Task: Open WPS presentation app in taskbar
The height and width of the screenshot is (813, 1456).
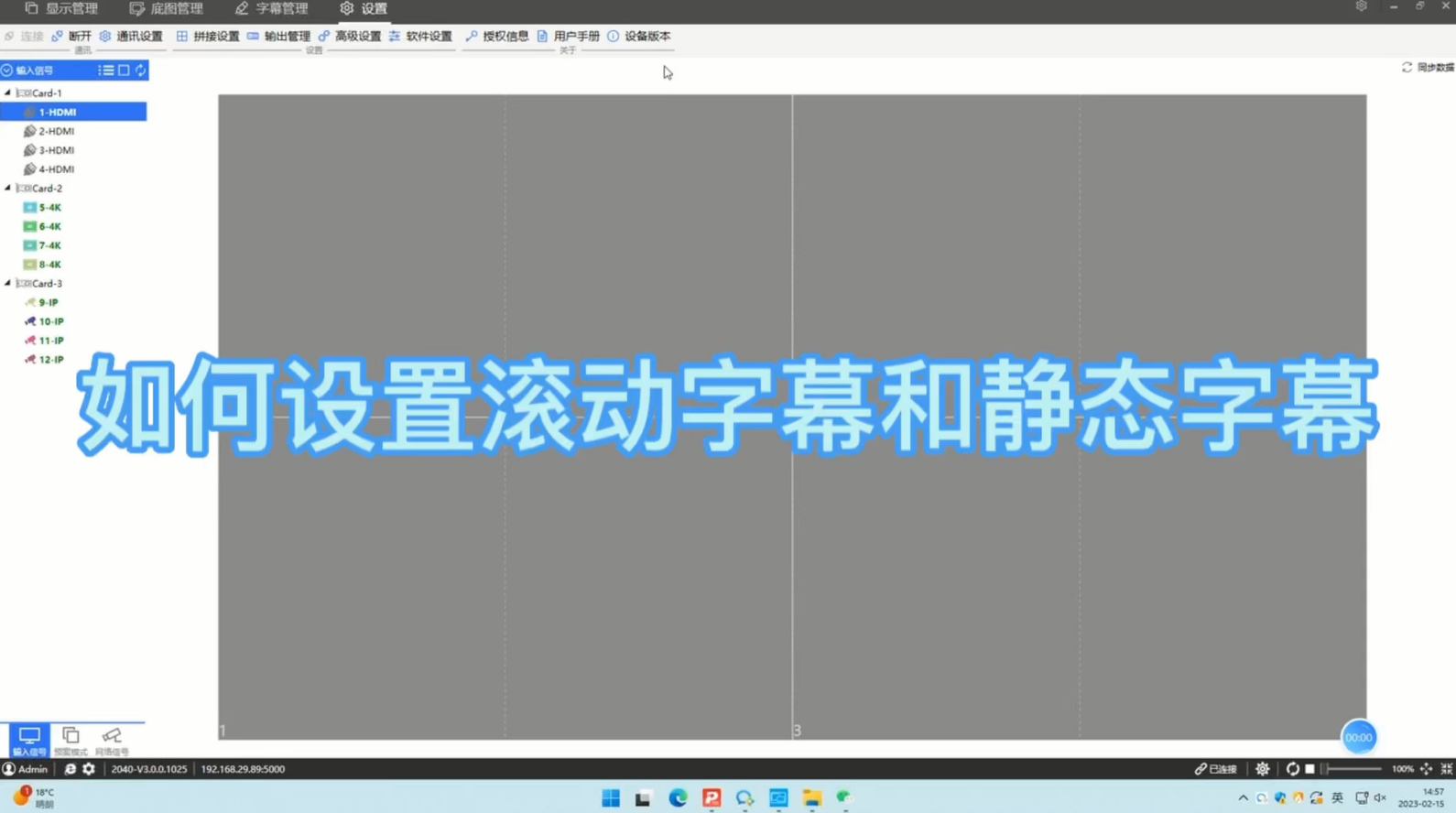Action: pyautogui.click(x=712, y=797)
